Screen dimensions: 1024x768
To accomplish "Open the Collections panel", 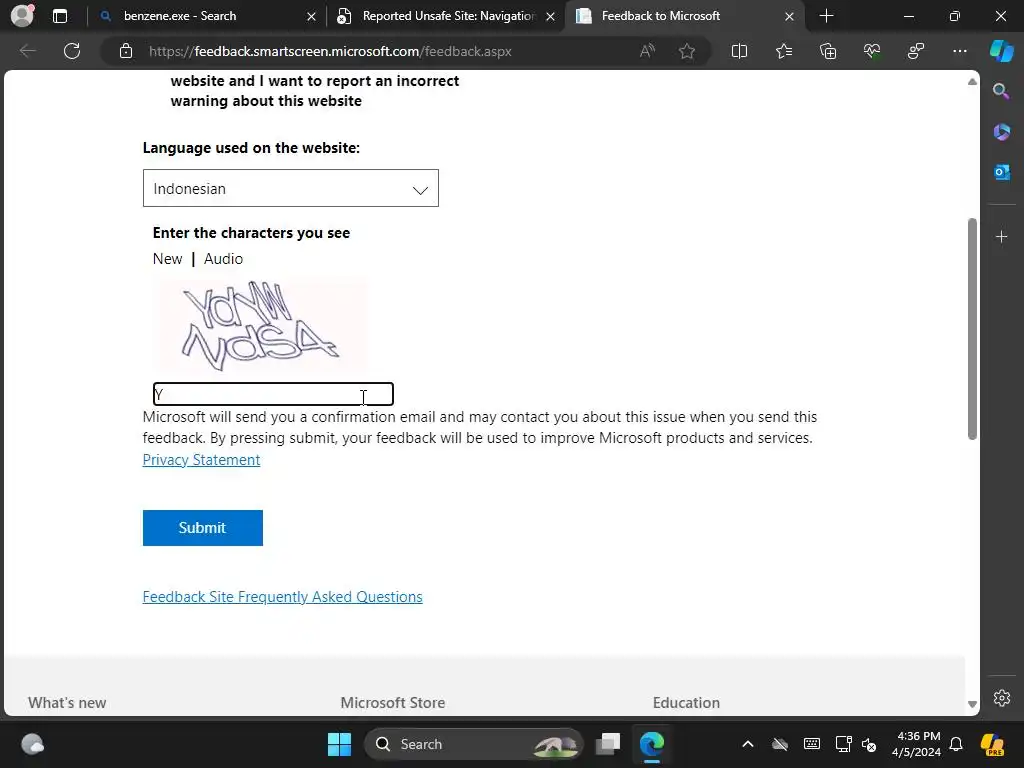I will click(x=828, y=51).
